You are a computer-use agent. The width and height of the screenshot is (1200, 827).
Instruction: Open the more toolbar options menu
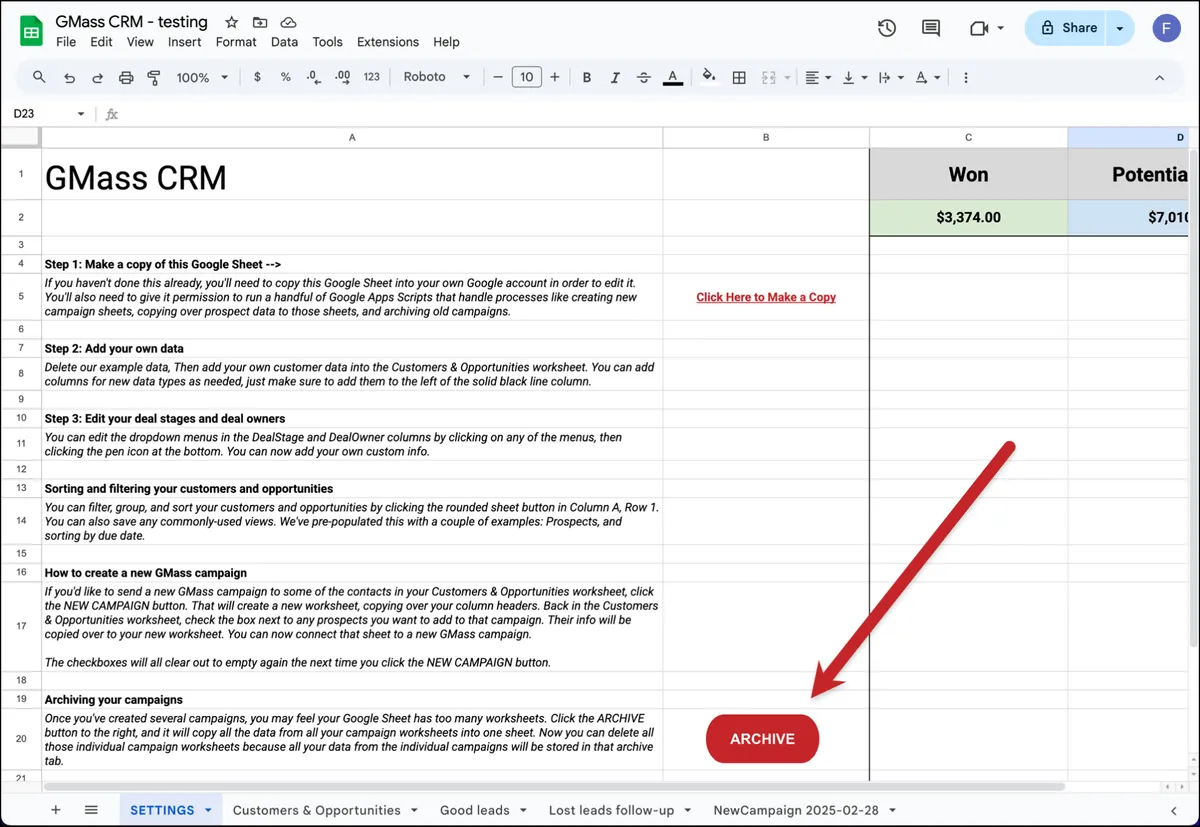(965, 77)
